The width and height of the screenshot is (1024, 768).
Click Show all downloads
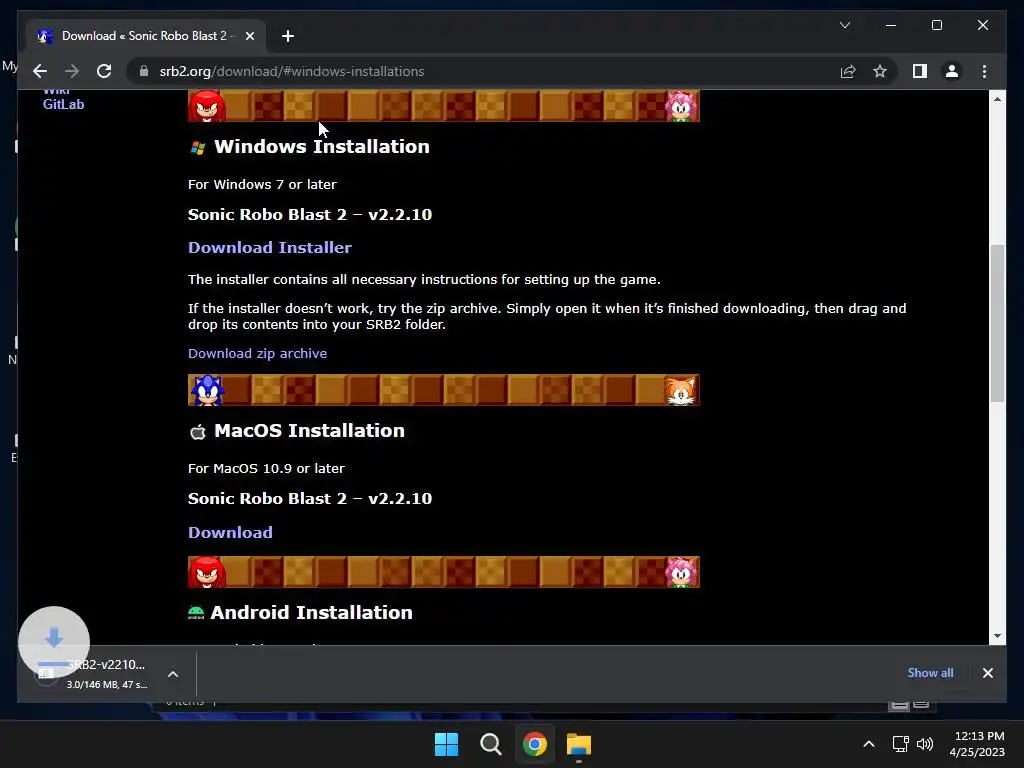point(930,673)
